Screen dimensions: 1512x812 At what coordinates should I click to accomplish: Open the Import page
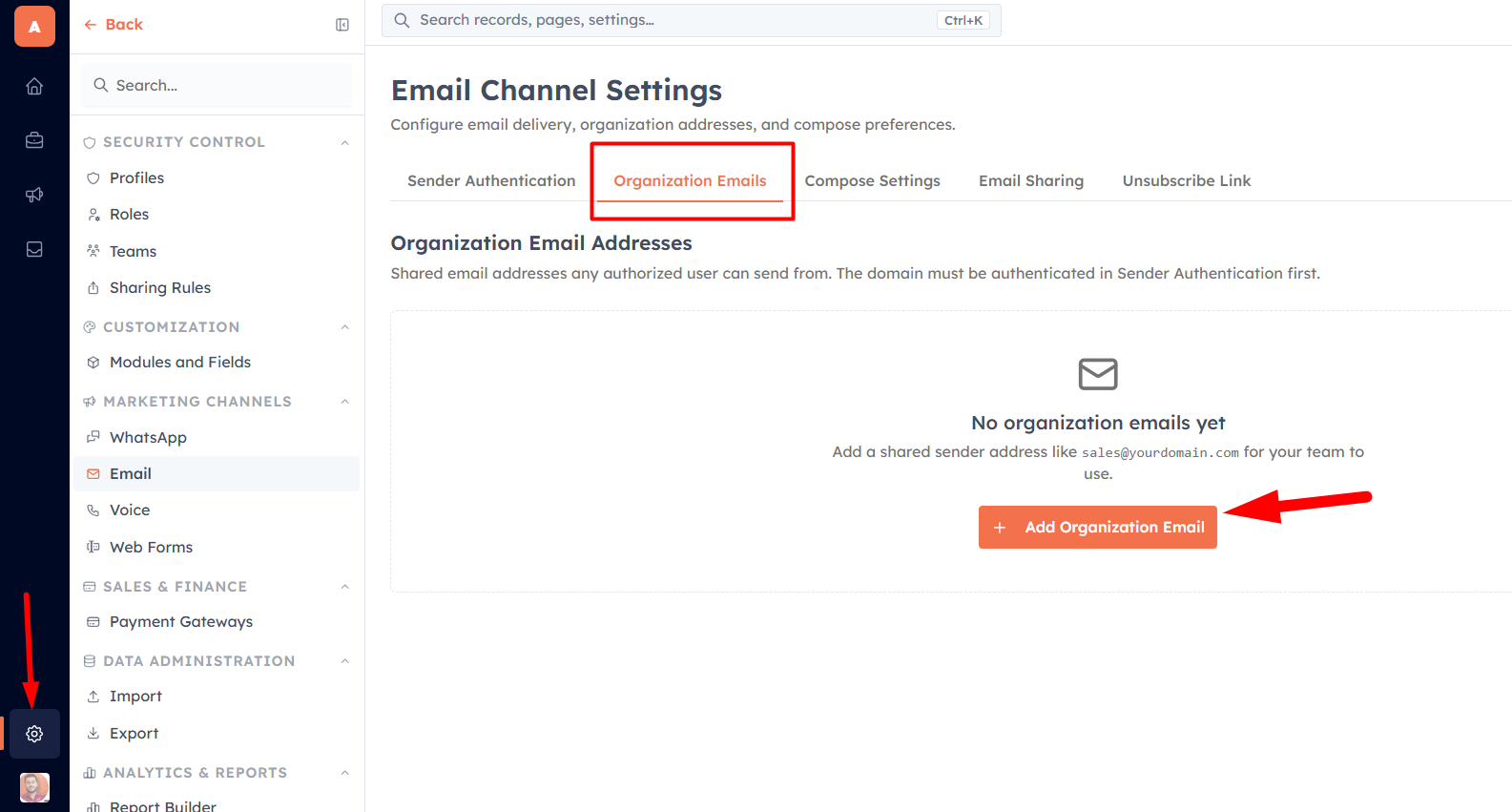click(217, 697)
